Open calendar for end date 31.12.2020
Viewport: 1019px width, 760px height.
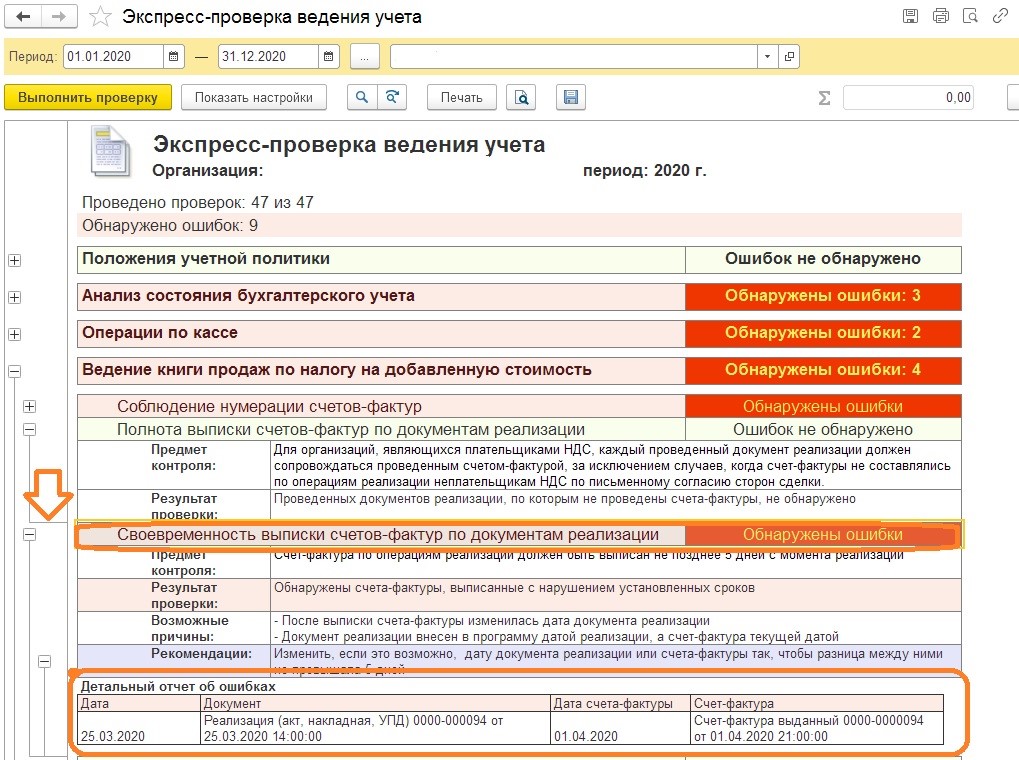pos(329,57)
